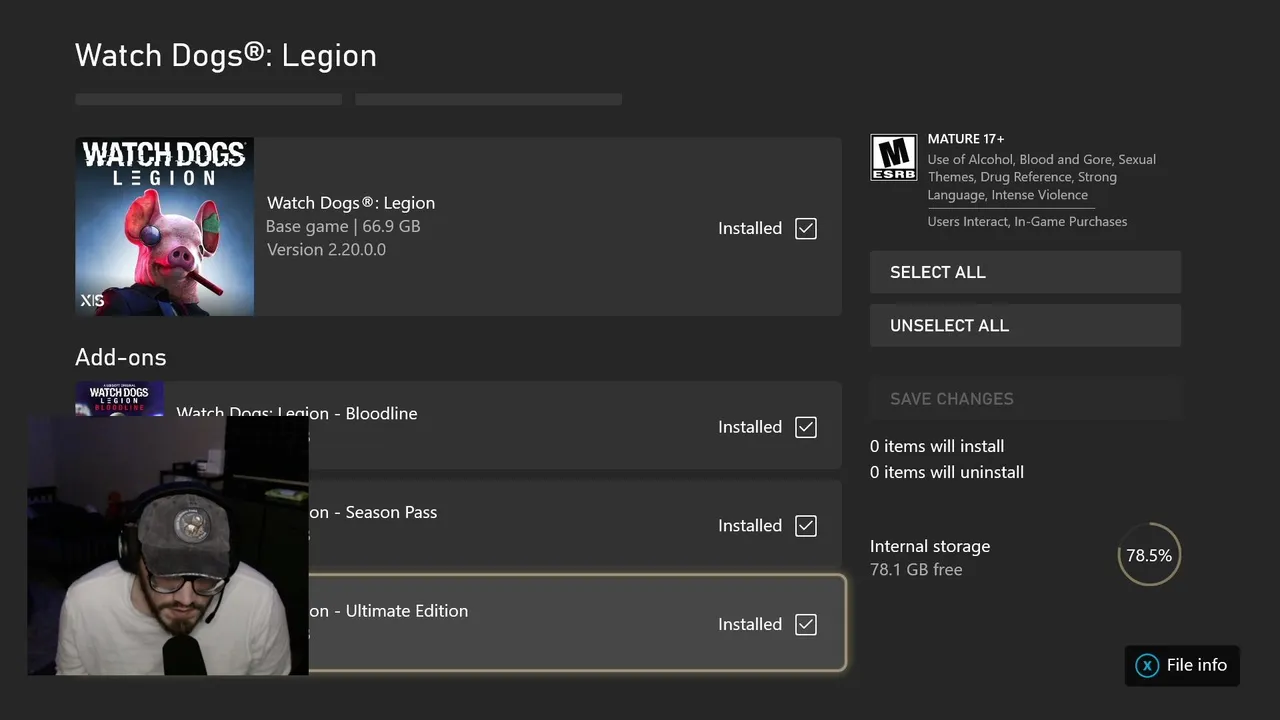Click the Internal storage label
Viewport: 1280px width, 720px height.
(x=930, y=546)
